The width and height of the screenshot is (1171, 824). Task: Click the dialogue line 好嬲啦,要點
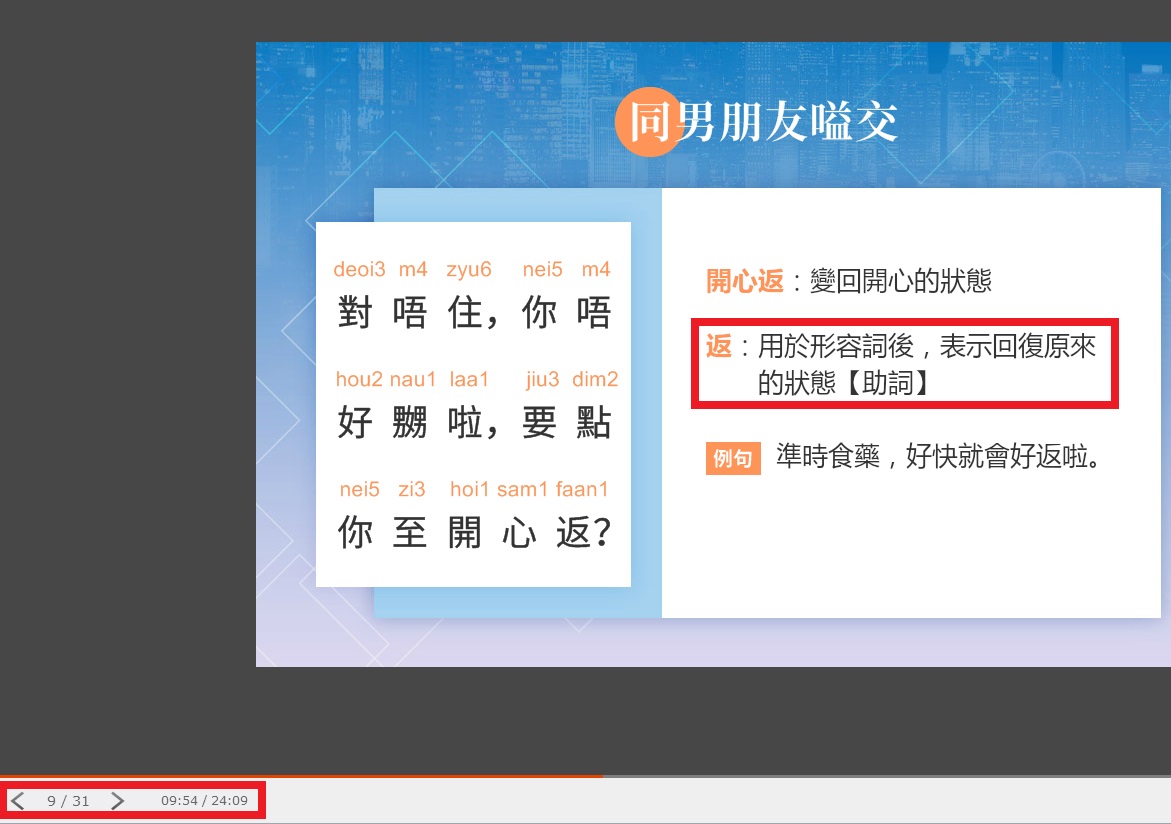point(474,423)
